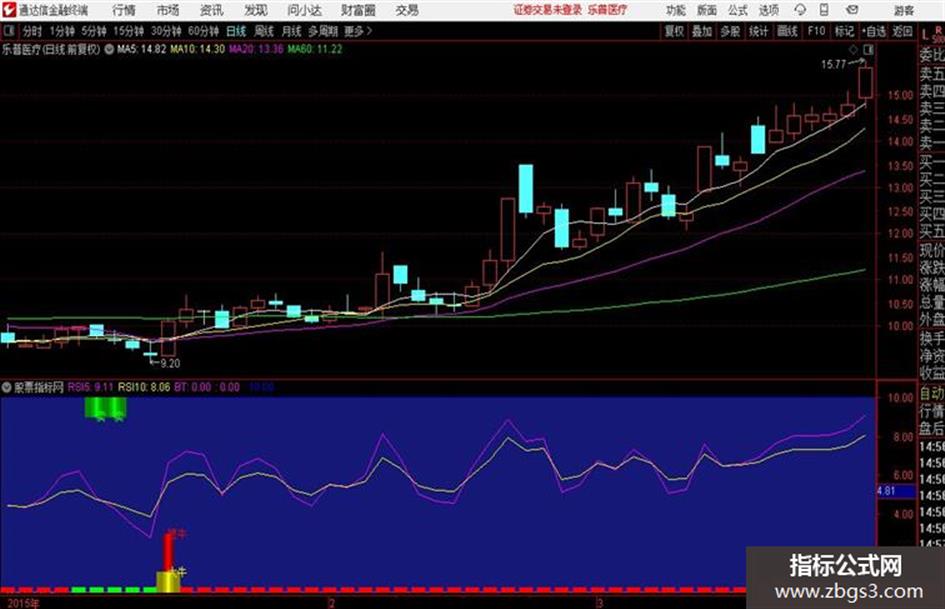This screenshot has height=609, width=945.
Task: Add stock via the 自选 button
Action: point(874,31)
